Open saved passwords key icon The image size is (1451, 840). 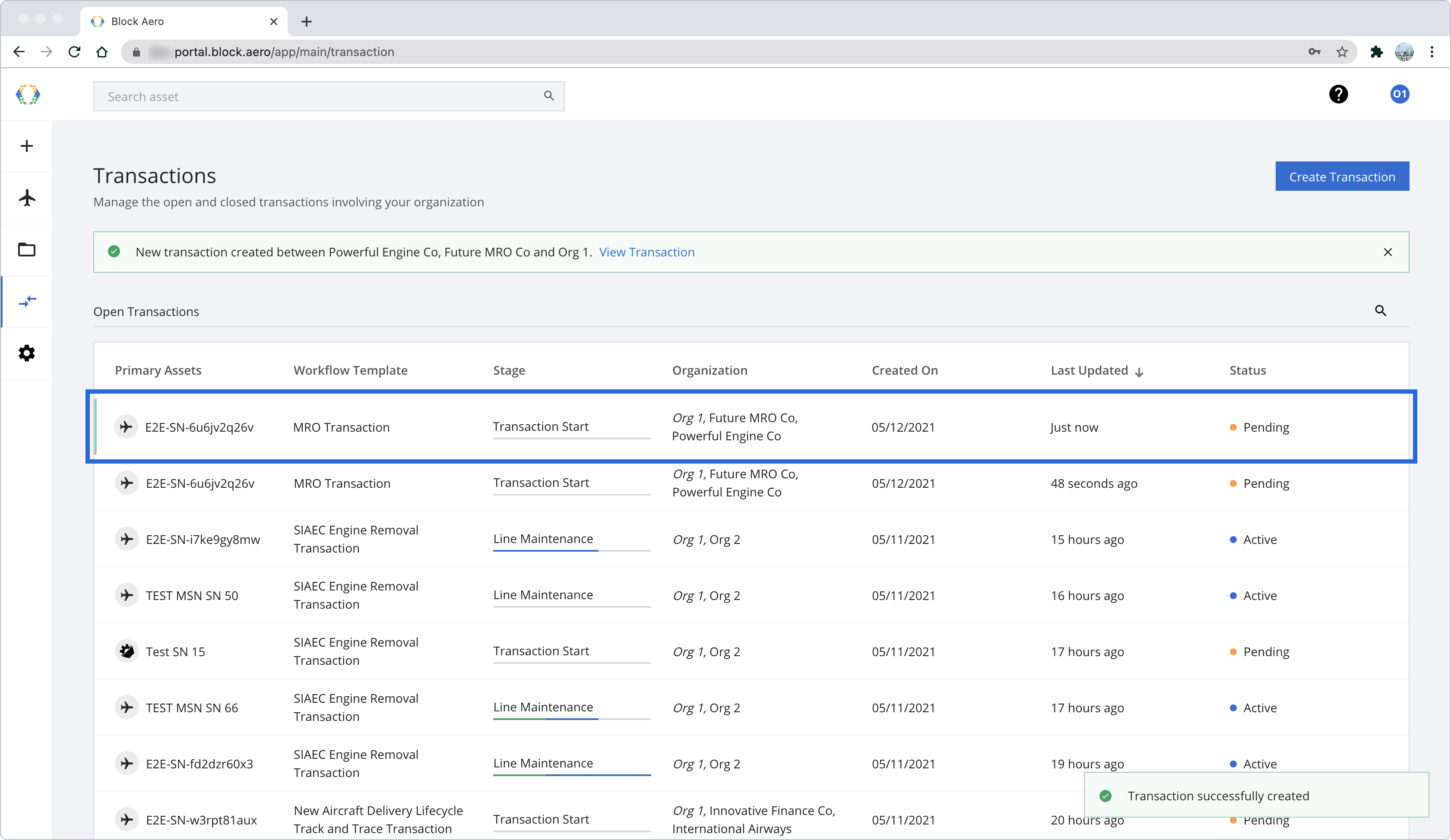click(x=1314, y=52)
